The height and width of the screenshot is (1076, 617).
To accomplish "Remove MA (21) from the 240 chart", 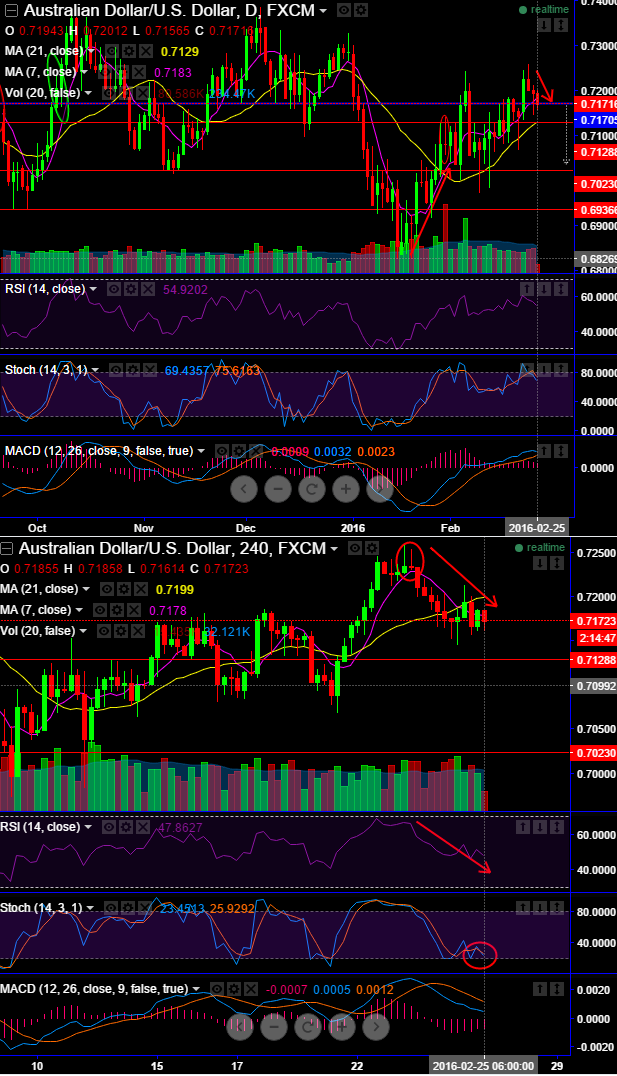I will click(140, 589).
